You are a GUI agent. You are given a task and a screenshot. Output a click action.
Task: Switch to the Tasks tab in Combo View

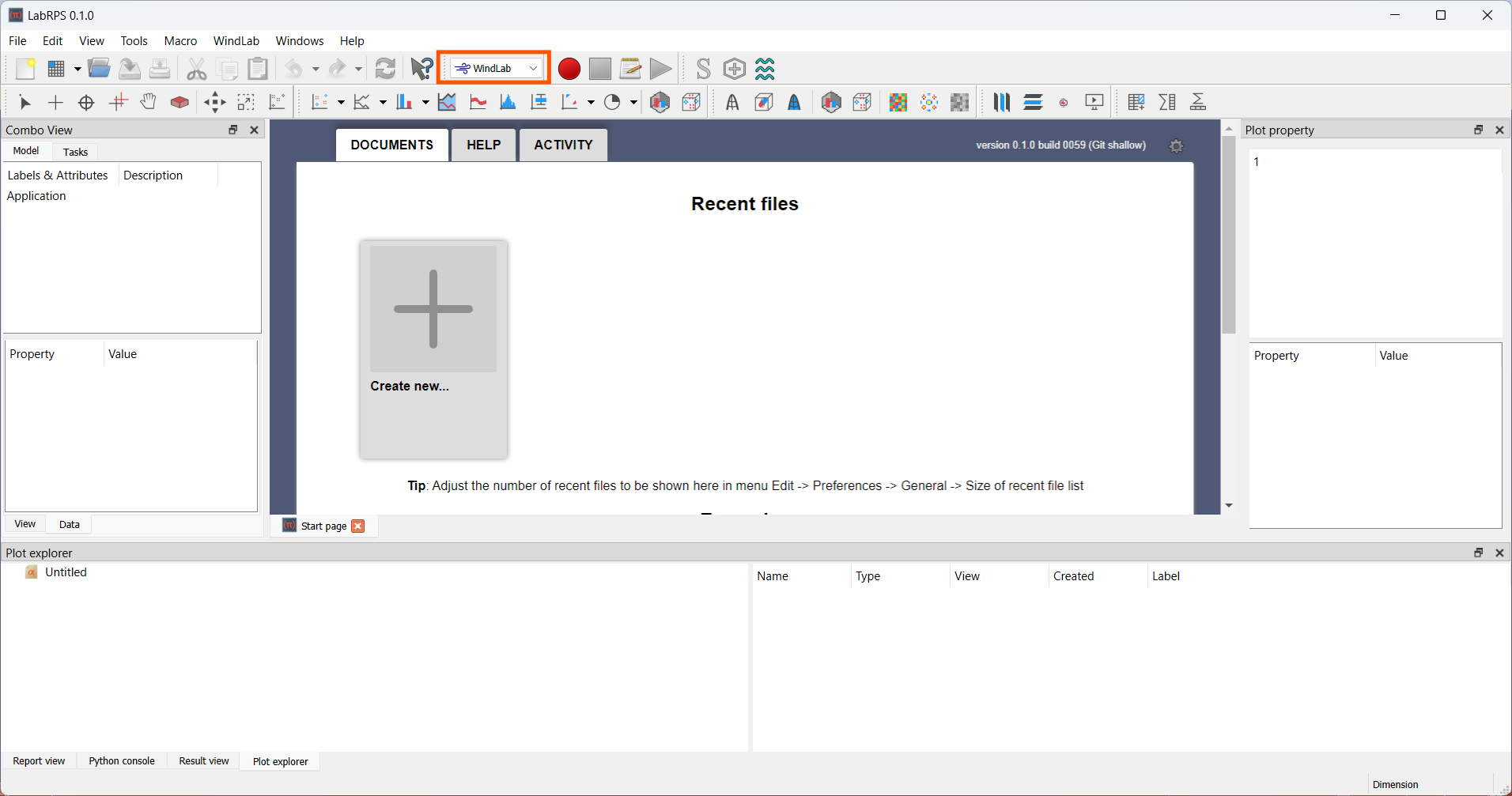[x=75, y=152]
